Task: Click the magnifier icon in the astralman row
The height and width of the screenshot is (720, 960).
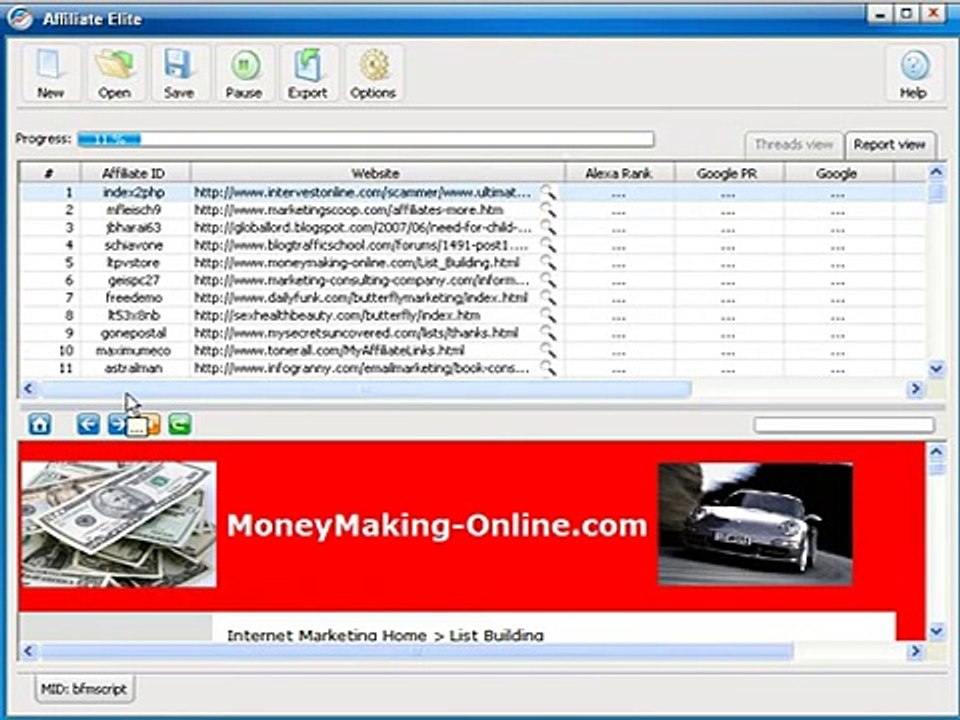Action: tap(548, 369)
